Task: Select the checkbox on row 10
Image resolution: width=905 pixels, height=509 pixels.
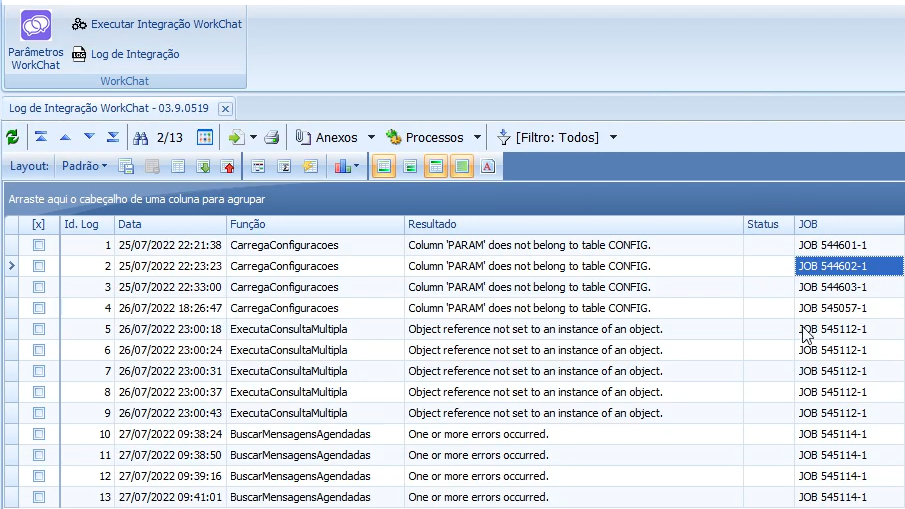Action: pos(39,434)
